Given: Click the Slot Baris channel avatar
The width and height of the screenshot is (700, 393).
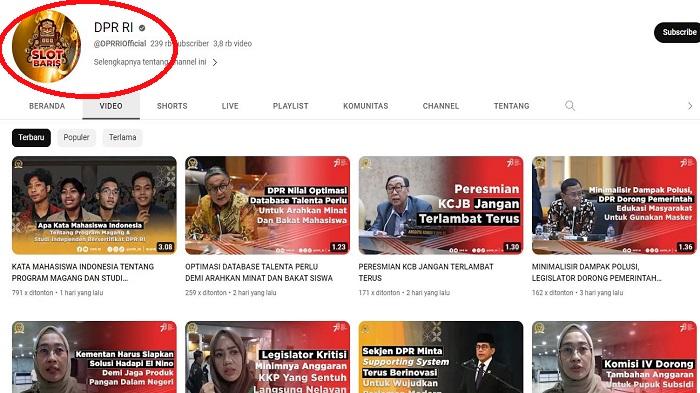Looking at the screenshot, I should coord(46,47).
